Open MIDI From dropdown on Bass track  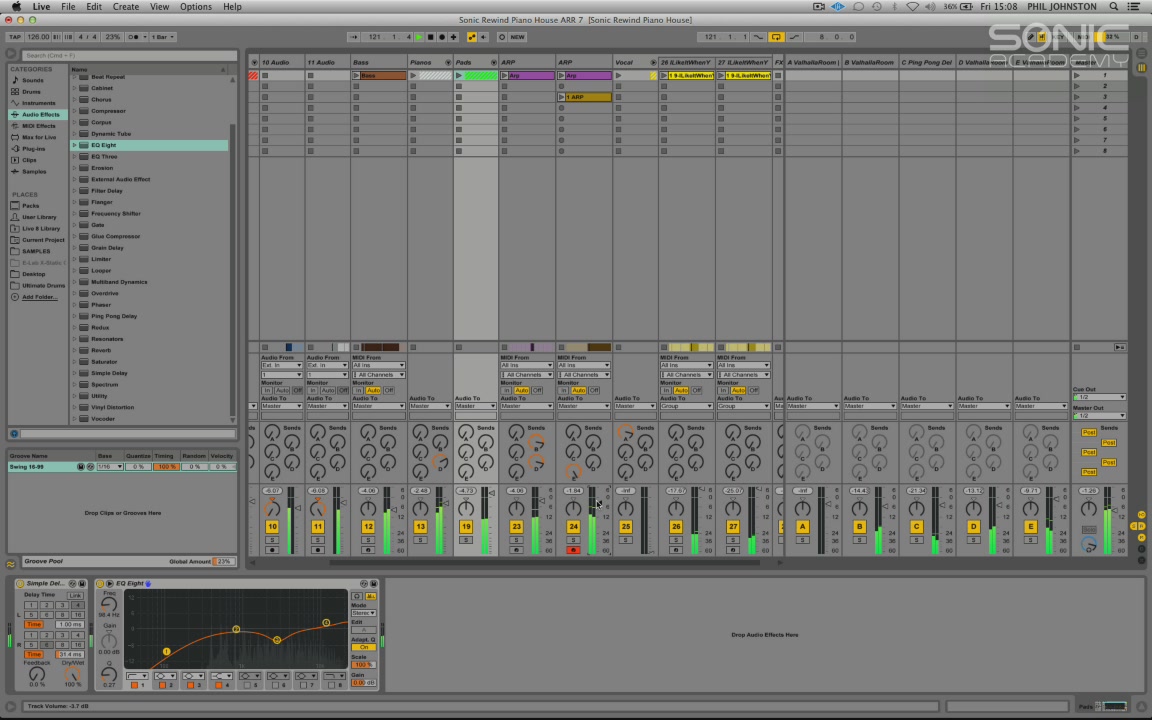pyautogui.click(x=378, y=365)
